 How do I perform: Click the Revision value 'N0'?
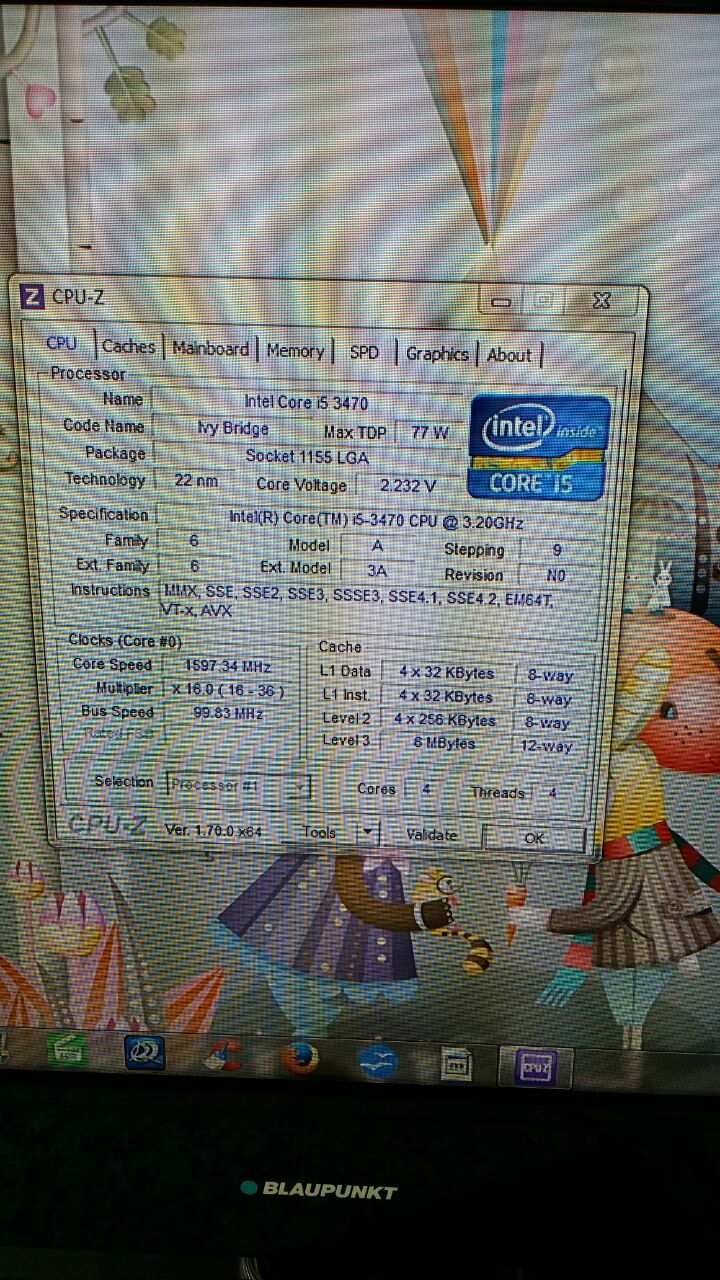coord(557,575)
